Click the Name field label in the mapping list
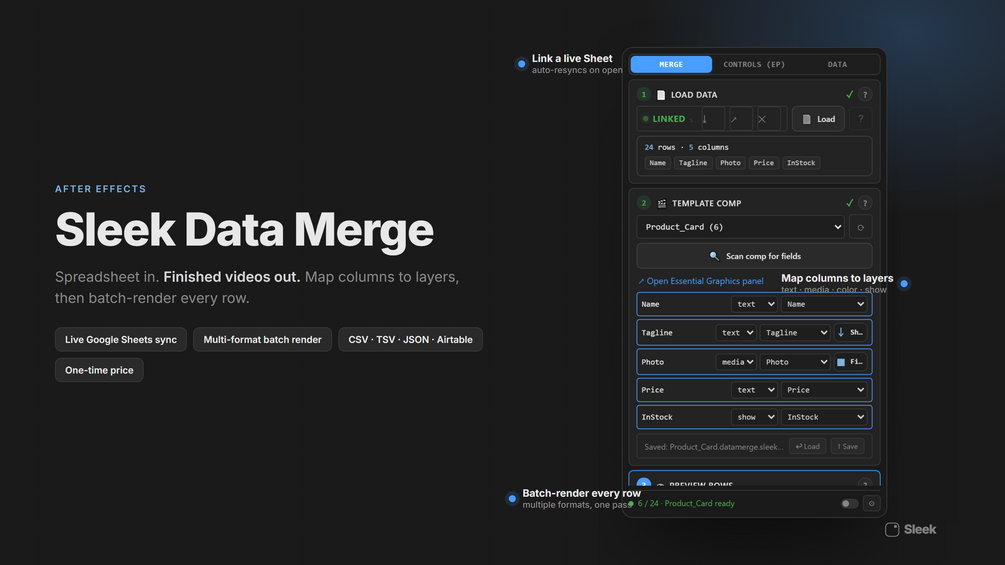Viewport: 1005px width, 565px height. pos(651,304)
